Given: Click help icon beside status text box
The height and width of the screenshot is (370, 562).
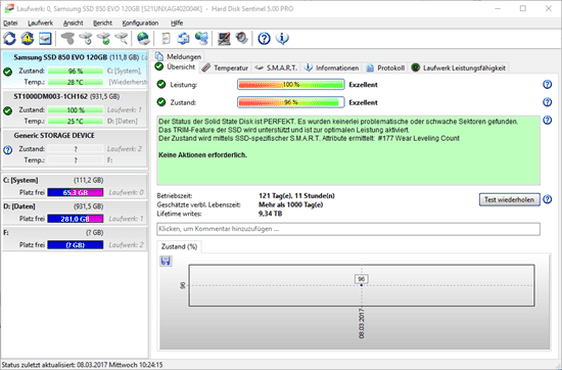Looking at the screenshot, I should 547,120.
